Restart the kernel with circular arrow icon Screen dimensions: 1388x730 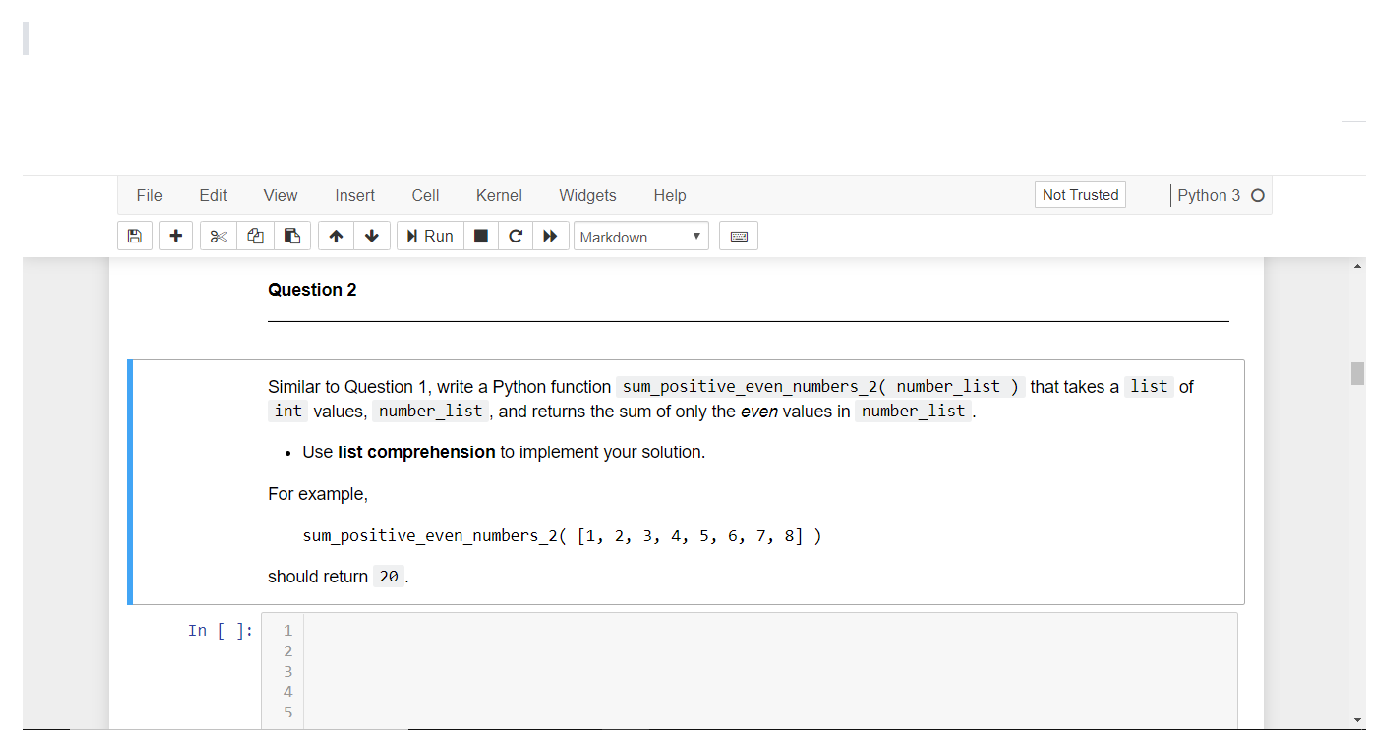click(515, 236)
